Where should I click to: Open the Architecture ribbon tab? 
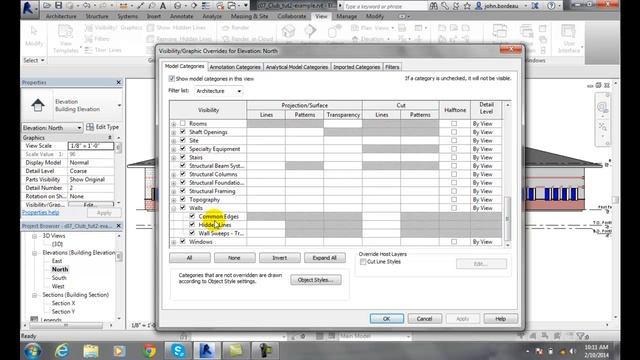coord(61,16)
